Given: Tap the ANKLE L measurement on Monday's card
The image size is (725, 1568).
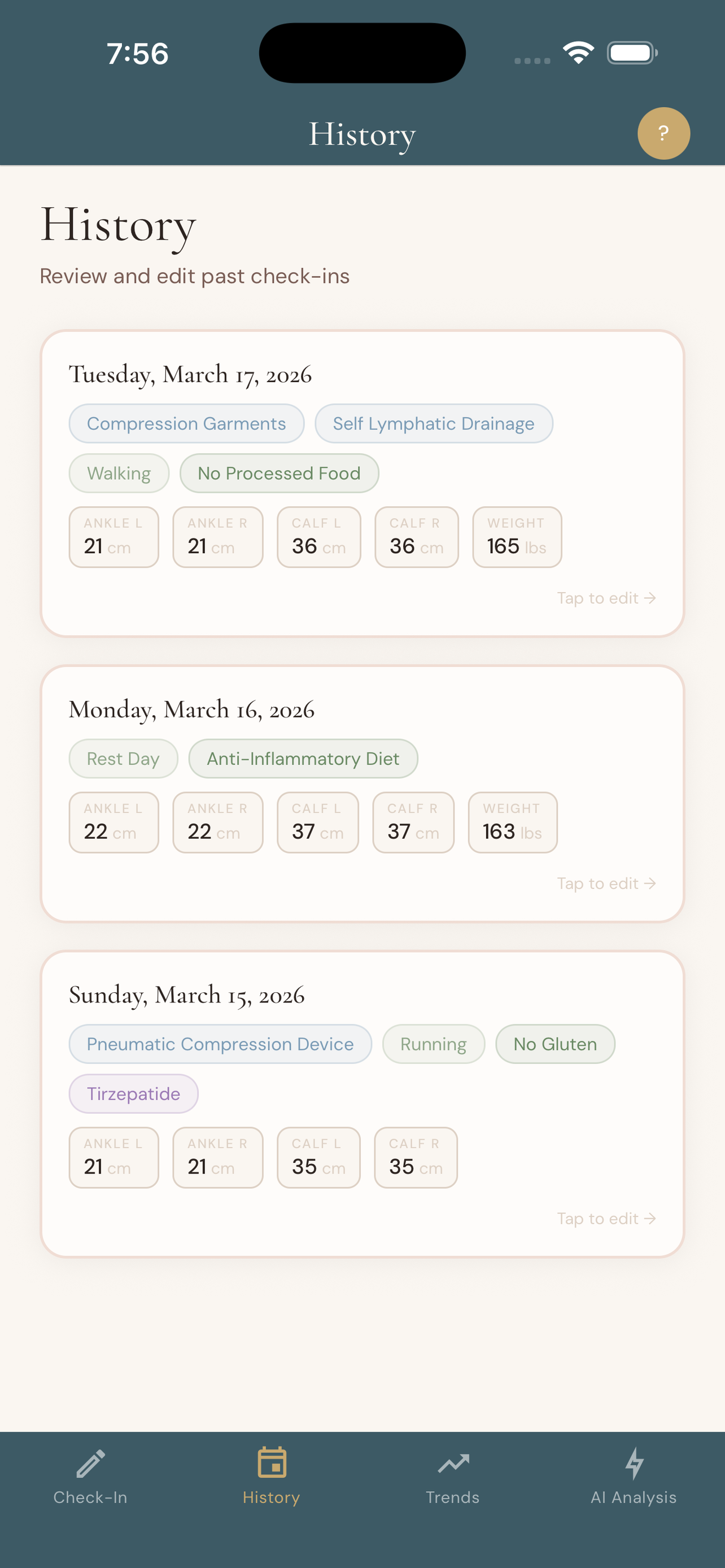Looking at the screenshot, I should [x=113, y=822].
